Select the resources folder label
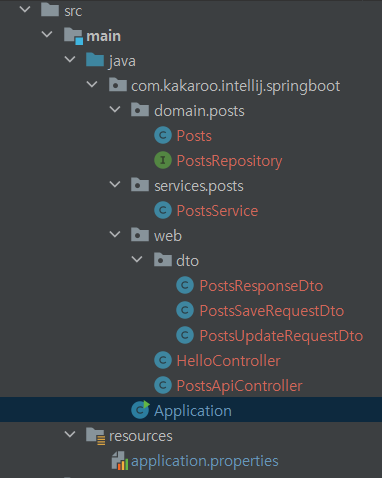382x478 pixels. pos(141,436)
